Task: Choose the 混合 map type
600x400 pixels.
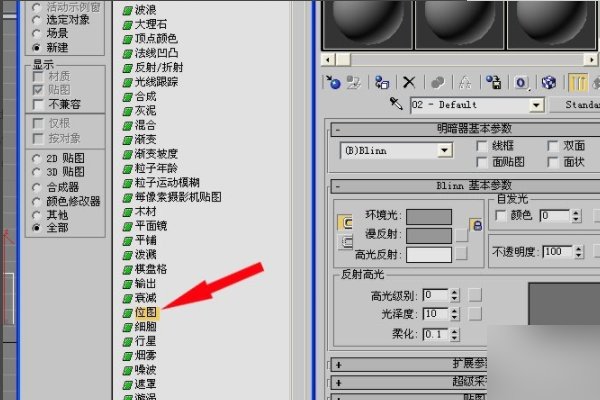Action: (145, 125)
